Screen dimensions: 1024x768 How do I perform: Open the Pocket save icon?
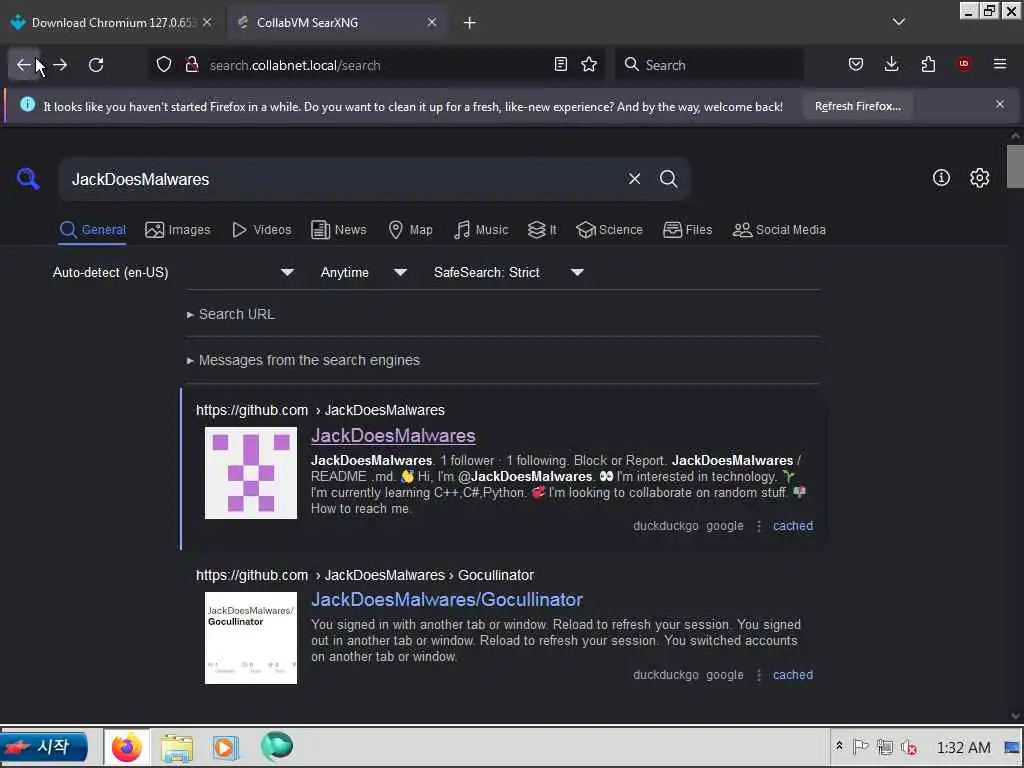coord(856,64)
